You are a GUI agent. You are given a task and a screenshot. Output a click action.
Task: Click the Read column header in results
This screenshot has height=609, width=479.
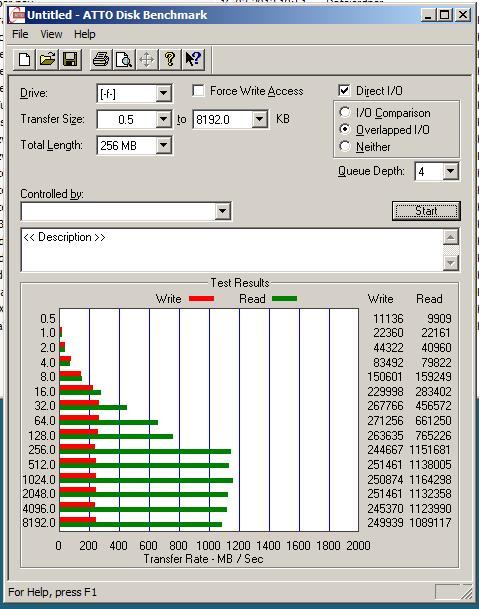[429, 299]
